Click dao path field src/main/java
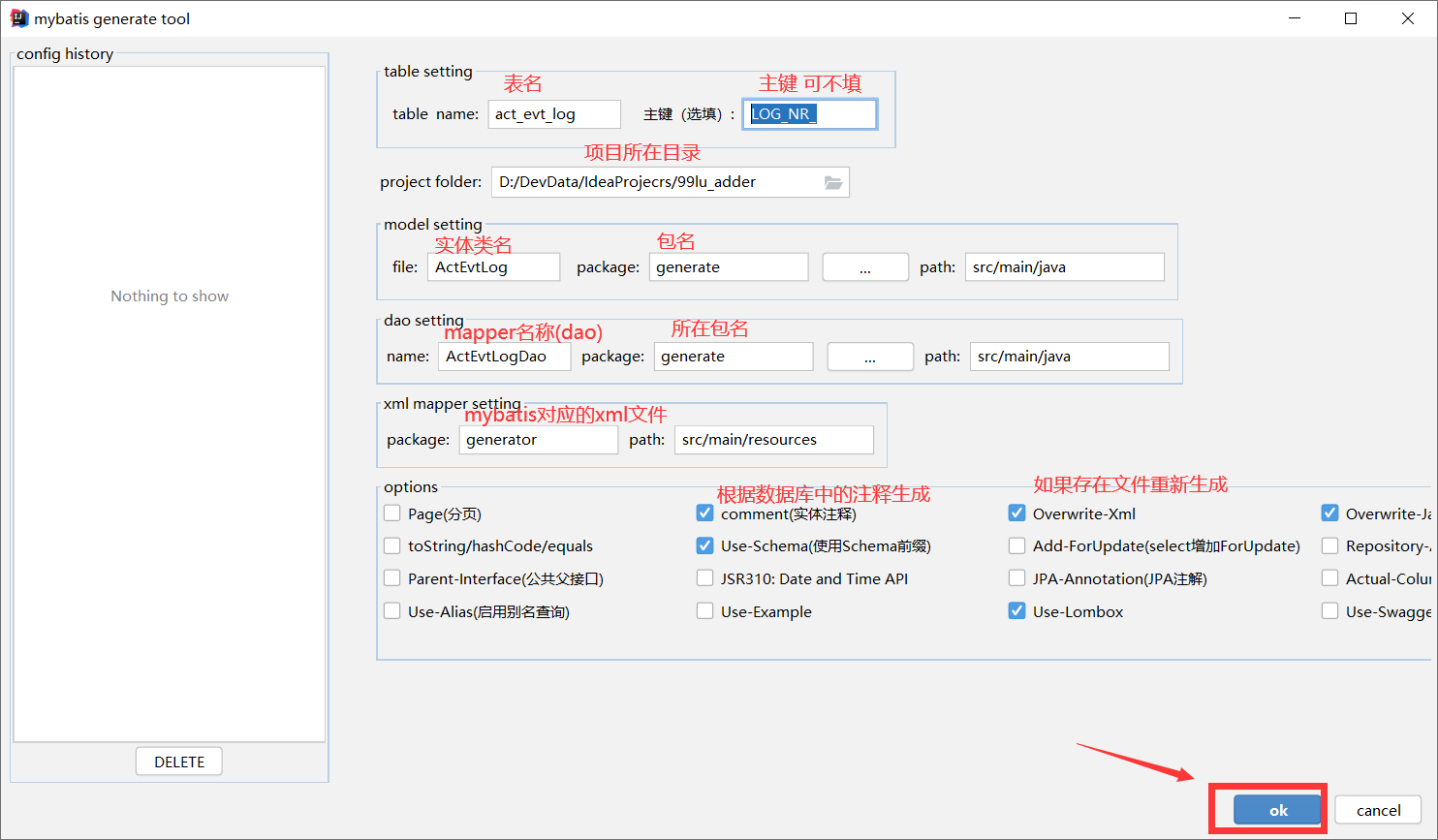The height and width of the screenshot is (840, 1438). point(1070,357)
